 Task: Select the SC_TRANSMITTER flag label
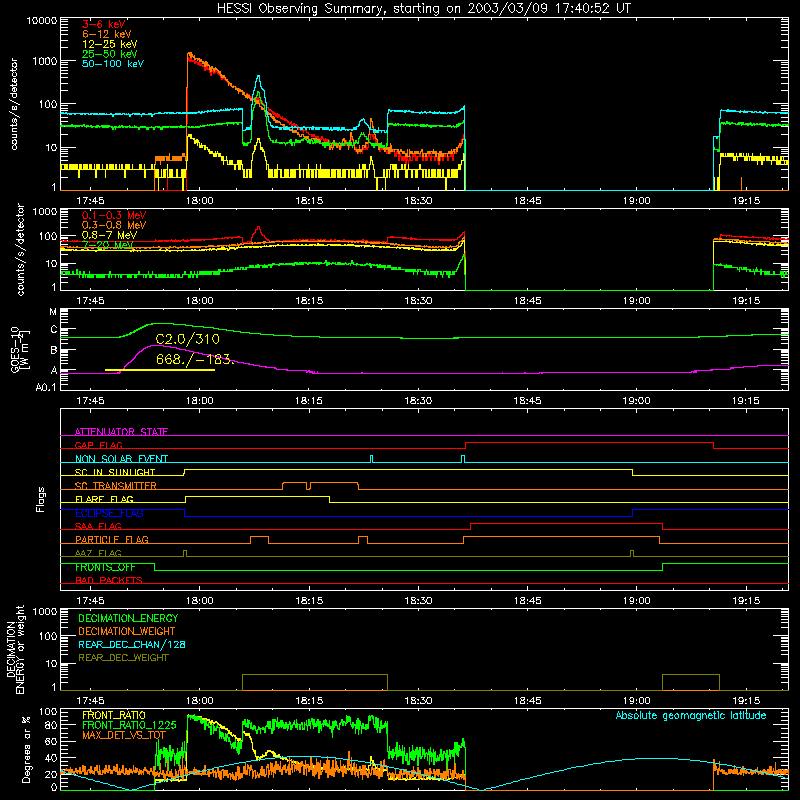click(116, 486)
